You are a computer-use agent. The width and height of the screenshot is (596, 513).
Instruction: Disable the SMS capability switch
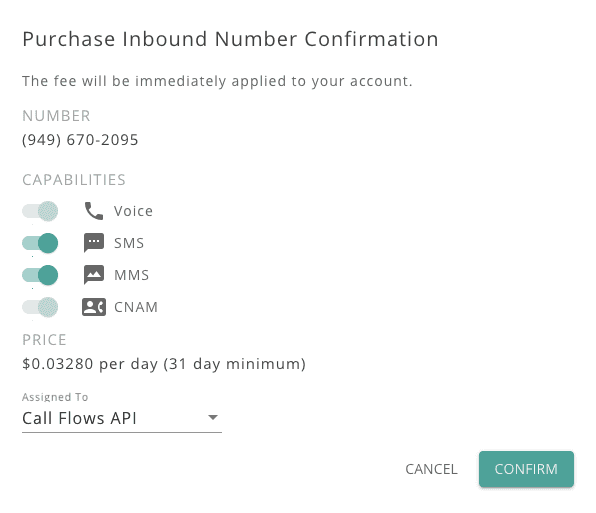(40, 243)
